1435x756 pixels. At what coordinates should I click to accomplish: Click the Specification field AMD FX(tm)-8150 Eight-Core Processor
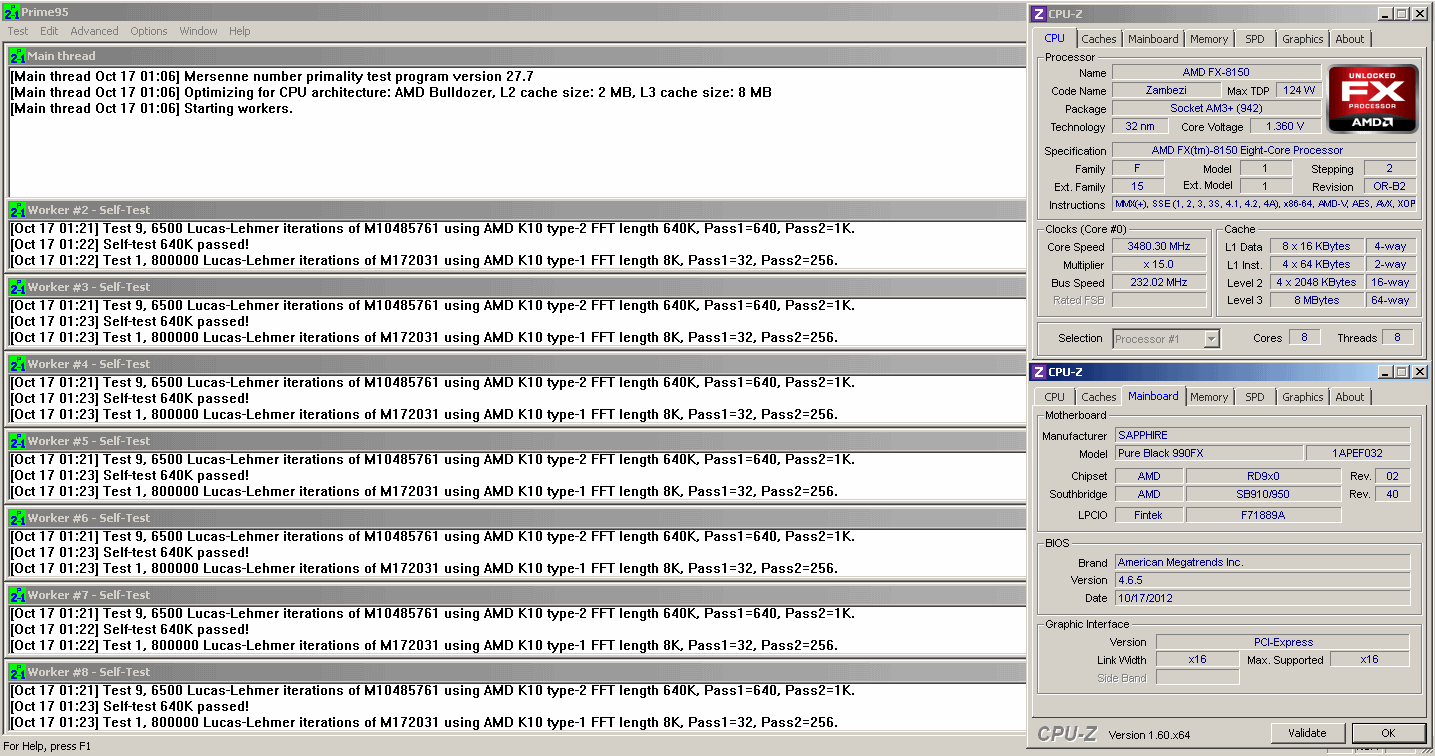(x=1264, y=150)
